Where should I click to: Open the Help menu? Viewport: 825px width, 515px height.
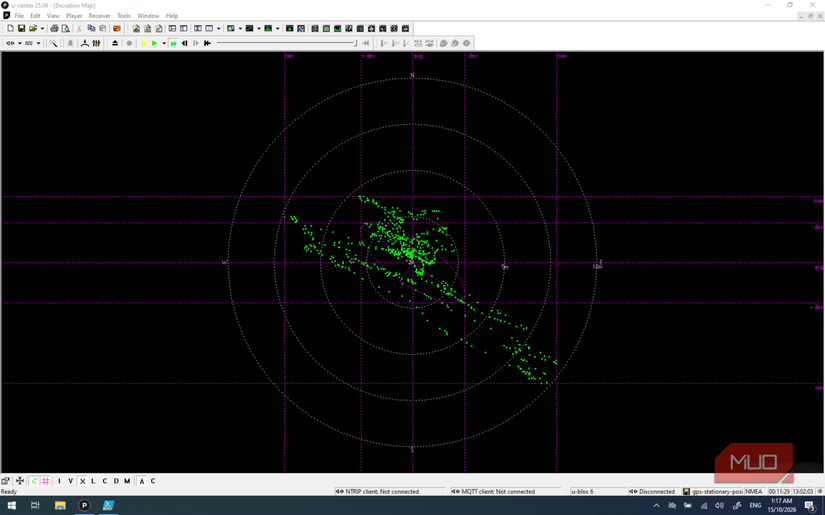click(x=172, y=16)
